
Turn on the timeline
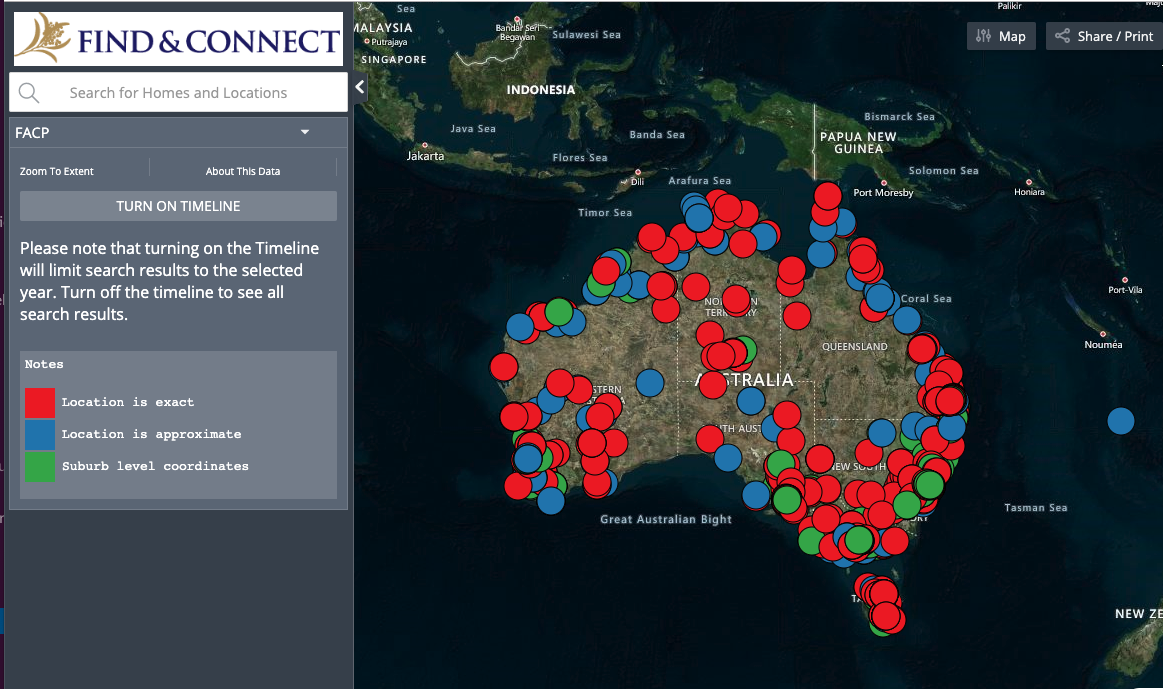coord(178,206)
